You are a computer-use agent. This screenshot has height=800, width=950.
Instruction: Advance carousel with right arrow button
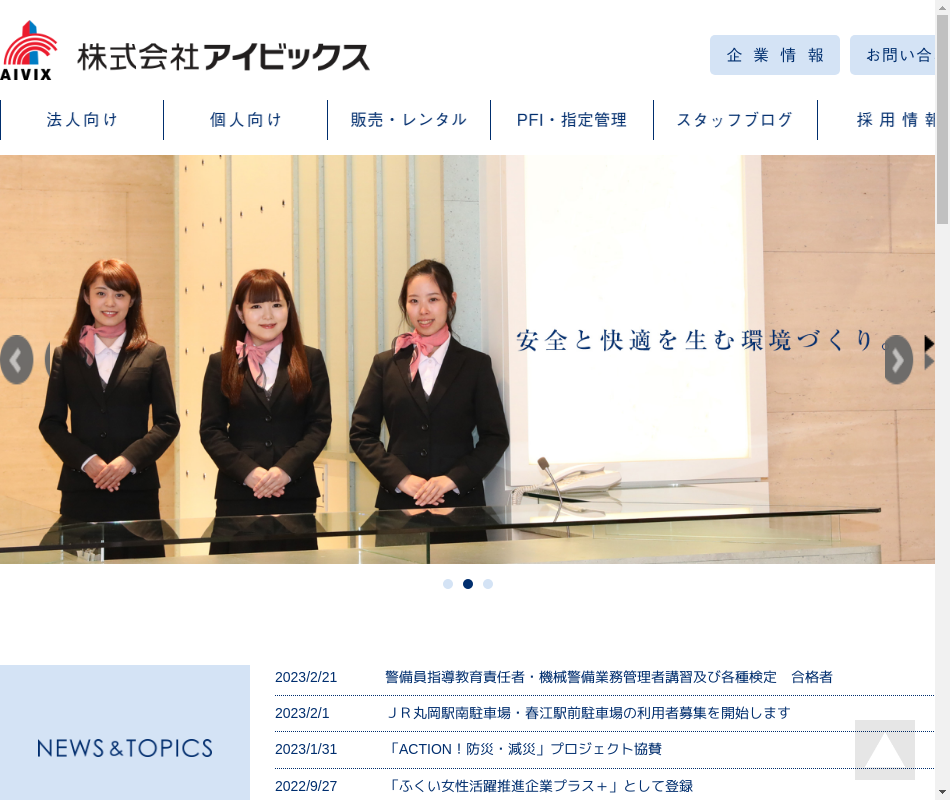pos(898,360)
